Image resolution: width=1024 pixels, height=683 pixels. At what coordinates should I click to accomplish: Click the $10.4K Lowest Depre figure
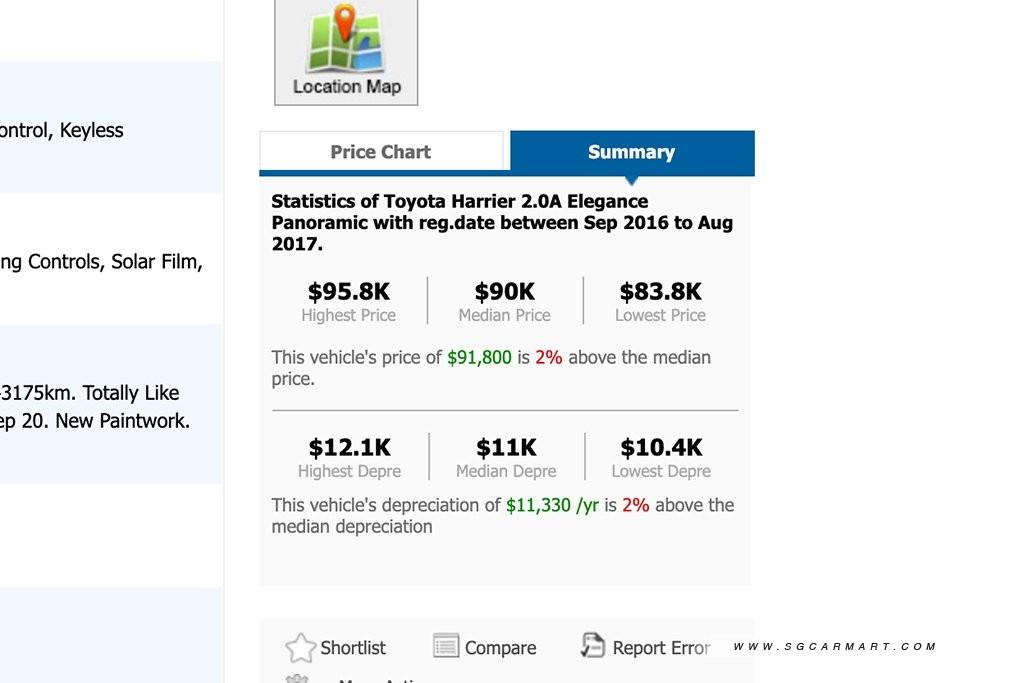point(661,447)
